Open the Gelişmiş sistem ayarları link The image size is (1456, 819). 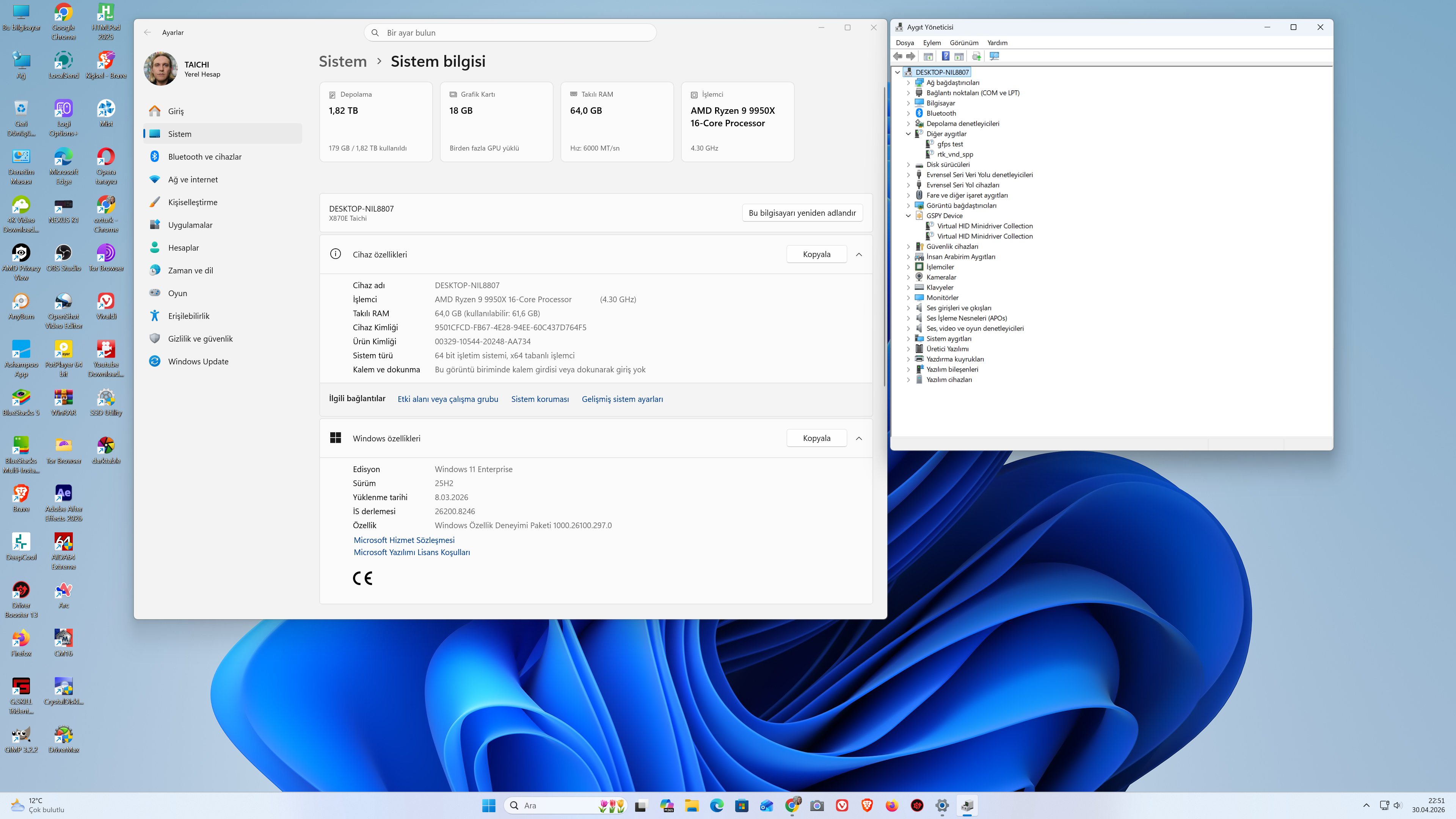(622, 399)
